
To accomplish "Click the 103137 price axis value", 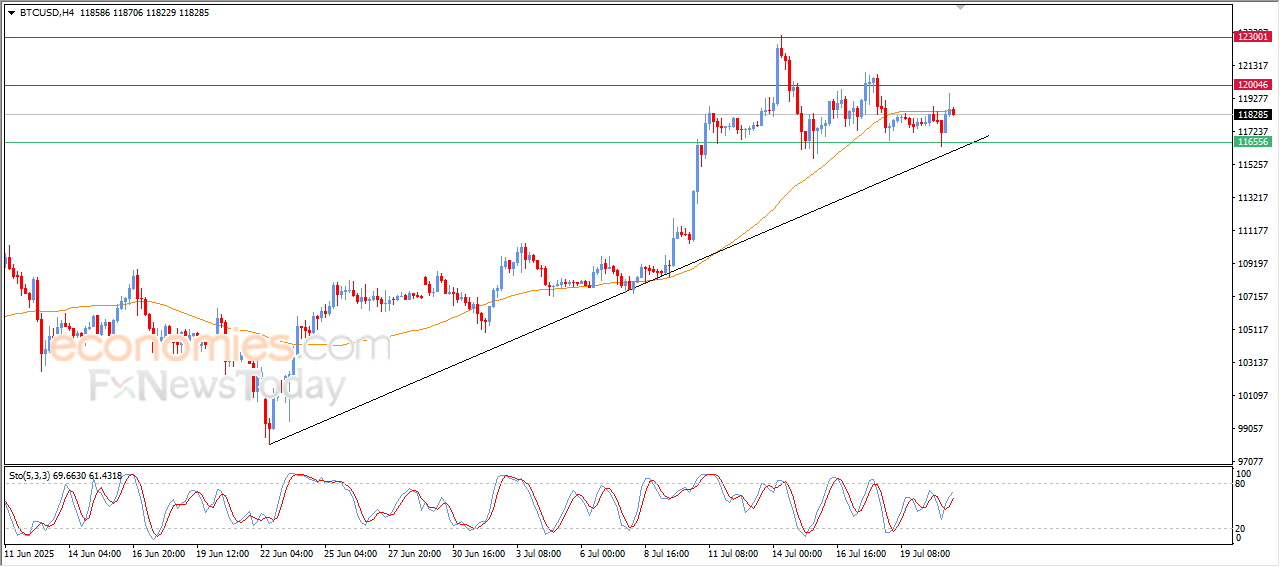I will 1253,362.
